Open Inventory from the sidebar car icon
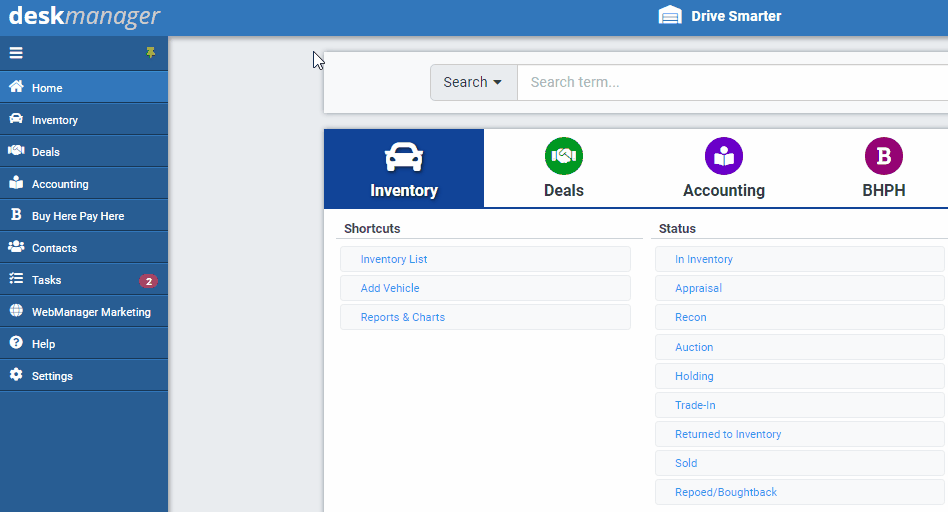 click(x=16, y=119)
